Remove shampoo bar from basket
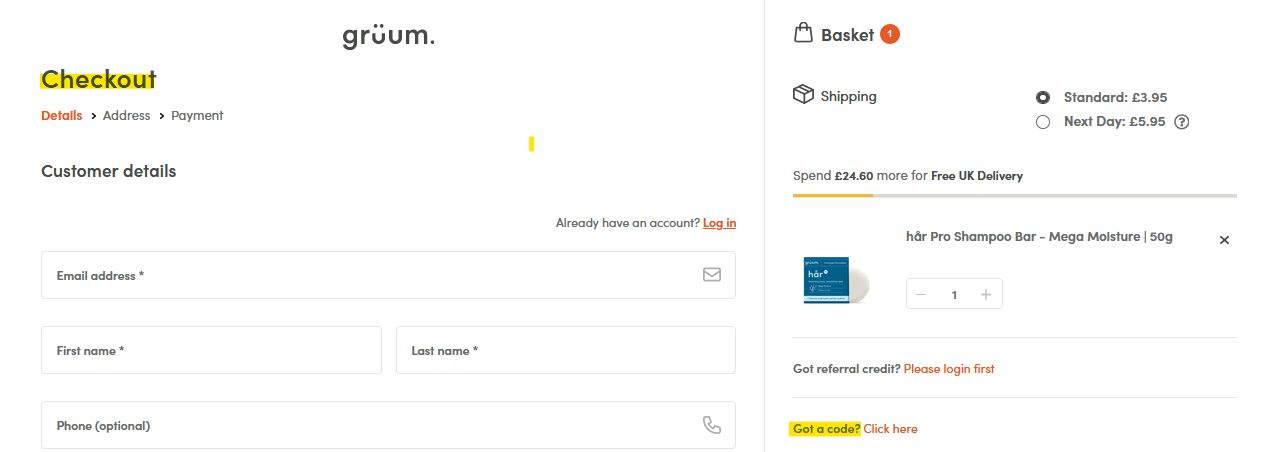The image size is (1278, 452). click(x=1224, y=240)
